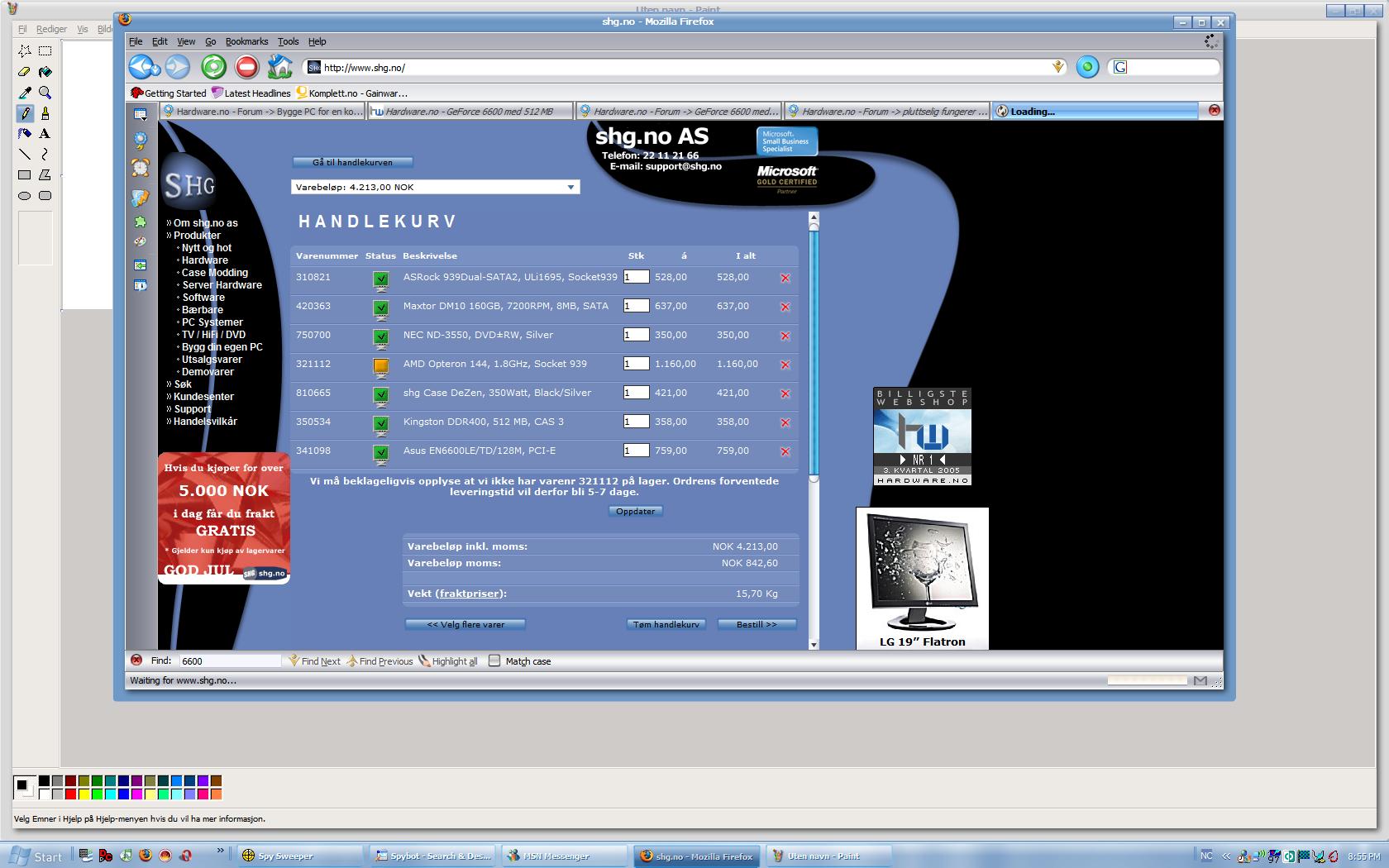The width and height of the screenshot is (1389, 868).
Task: Select the Rectangle shape tool in Paint
Action: click(25, 174)
